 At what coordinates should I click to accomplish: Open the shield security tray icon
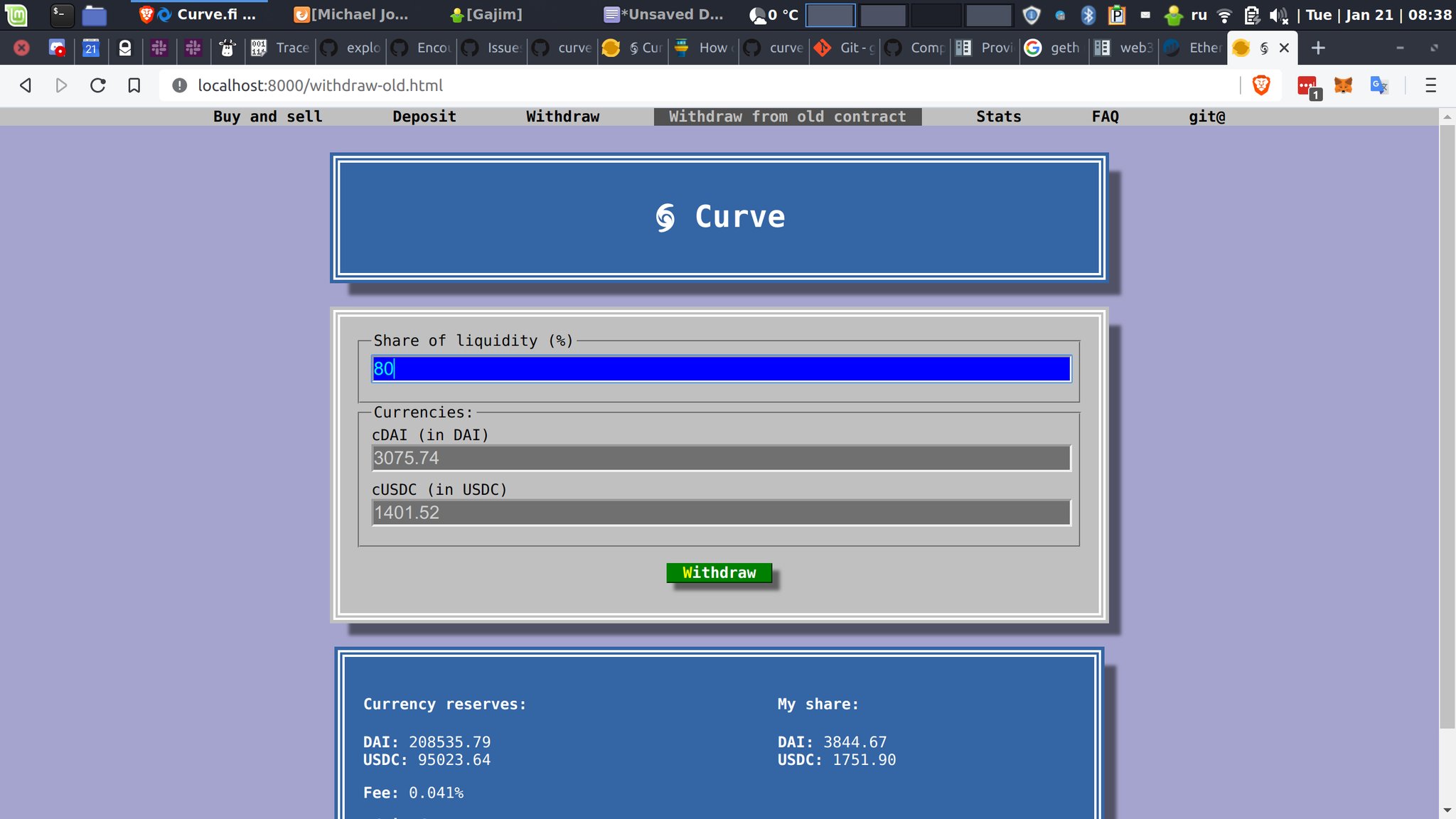(1032, 14)
